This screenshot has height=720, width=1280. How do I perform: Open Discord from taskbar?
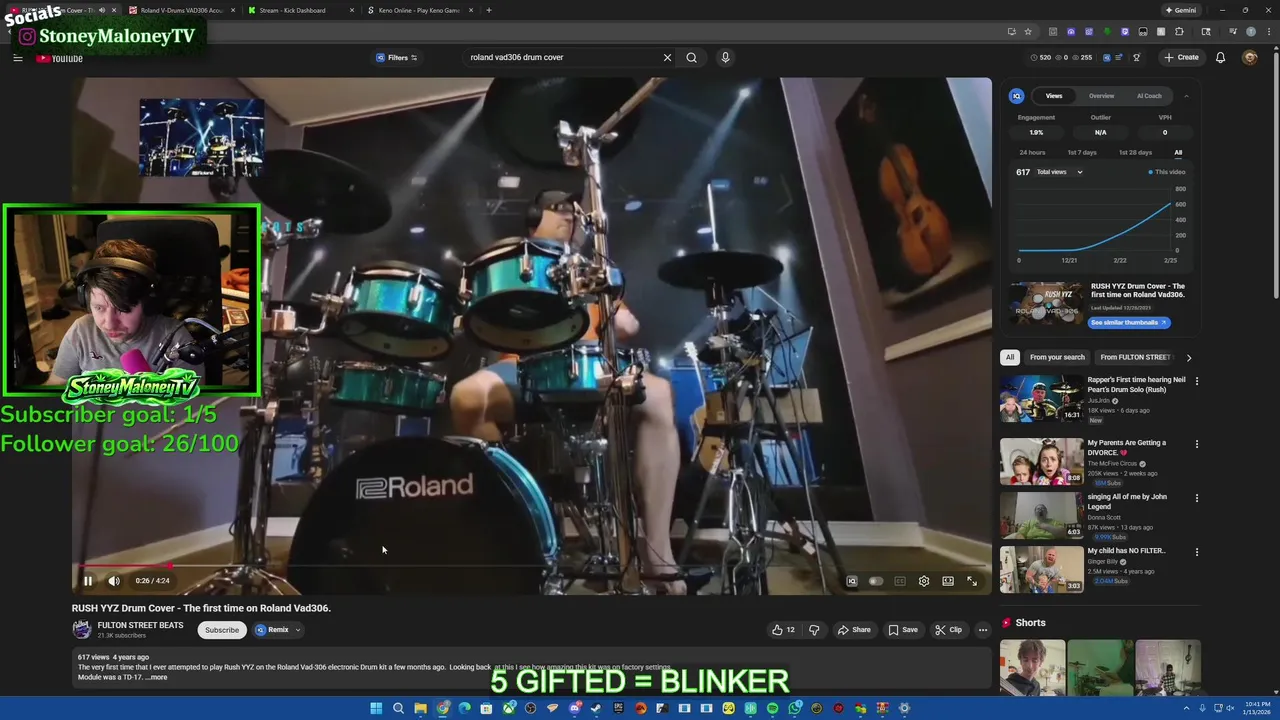(x=575, y=708)
